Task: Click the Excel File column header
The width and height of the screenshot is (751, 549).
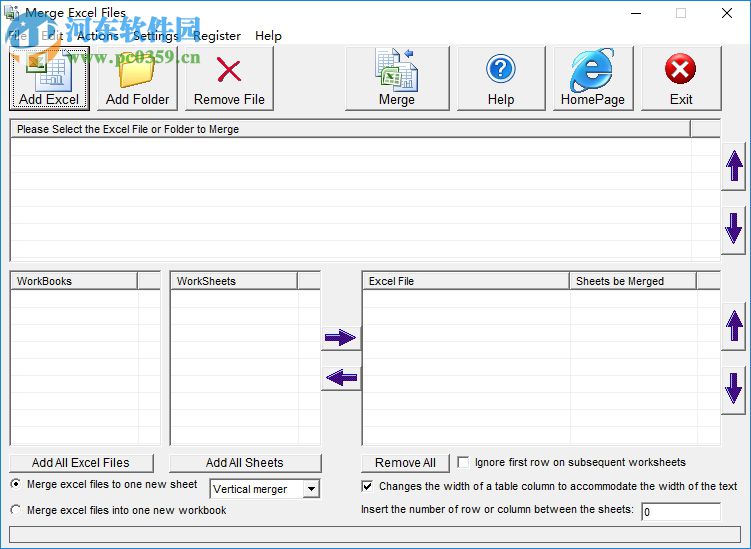Action: pos(466,281)
